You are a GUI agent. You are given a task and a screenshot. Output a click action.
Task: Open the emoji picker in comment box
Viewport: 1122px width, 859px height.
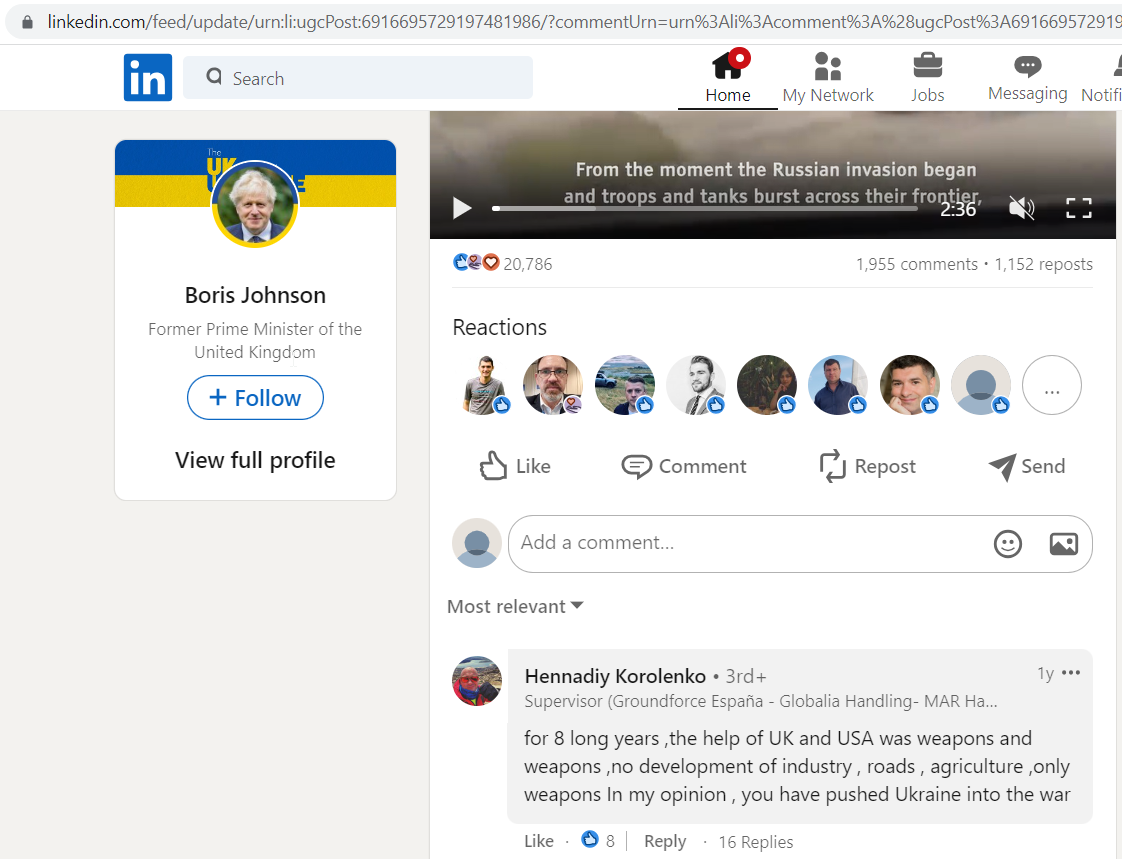[1008, 544]
